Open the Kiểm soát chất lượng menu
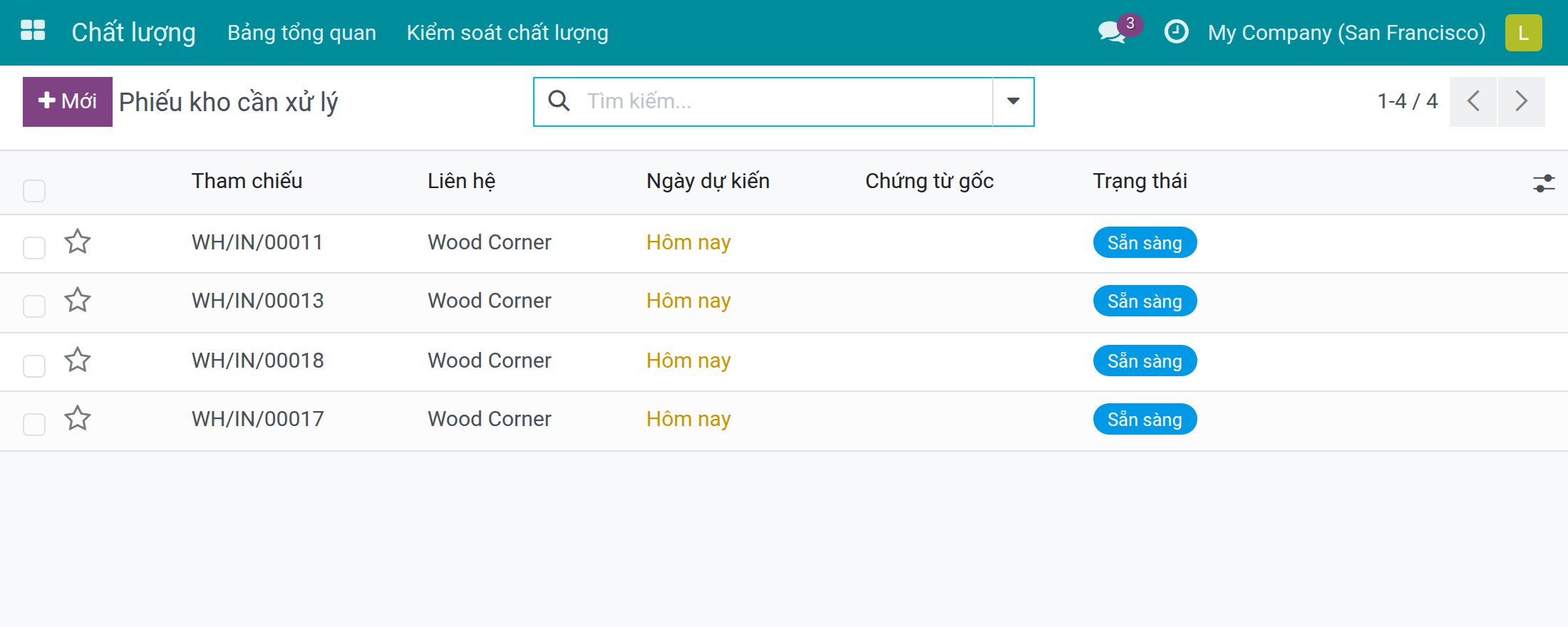 click(507, 33)
